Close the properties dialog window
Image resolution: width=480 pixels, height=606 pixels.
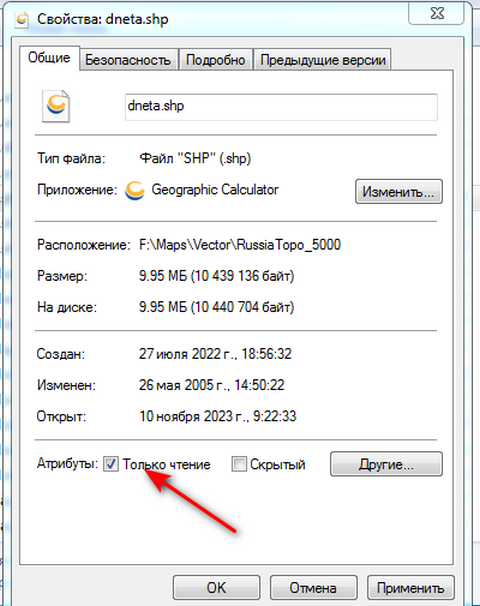pos(437,14)
